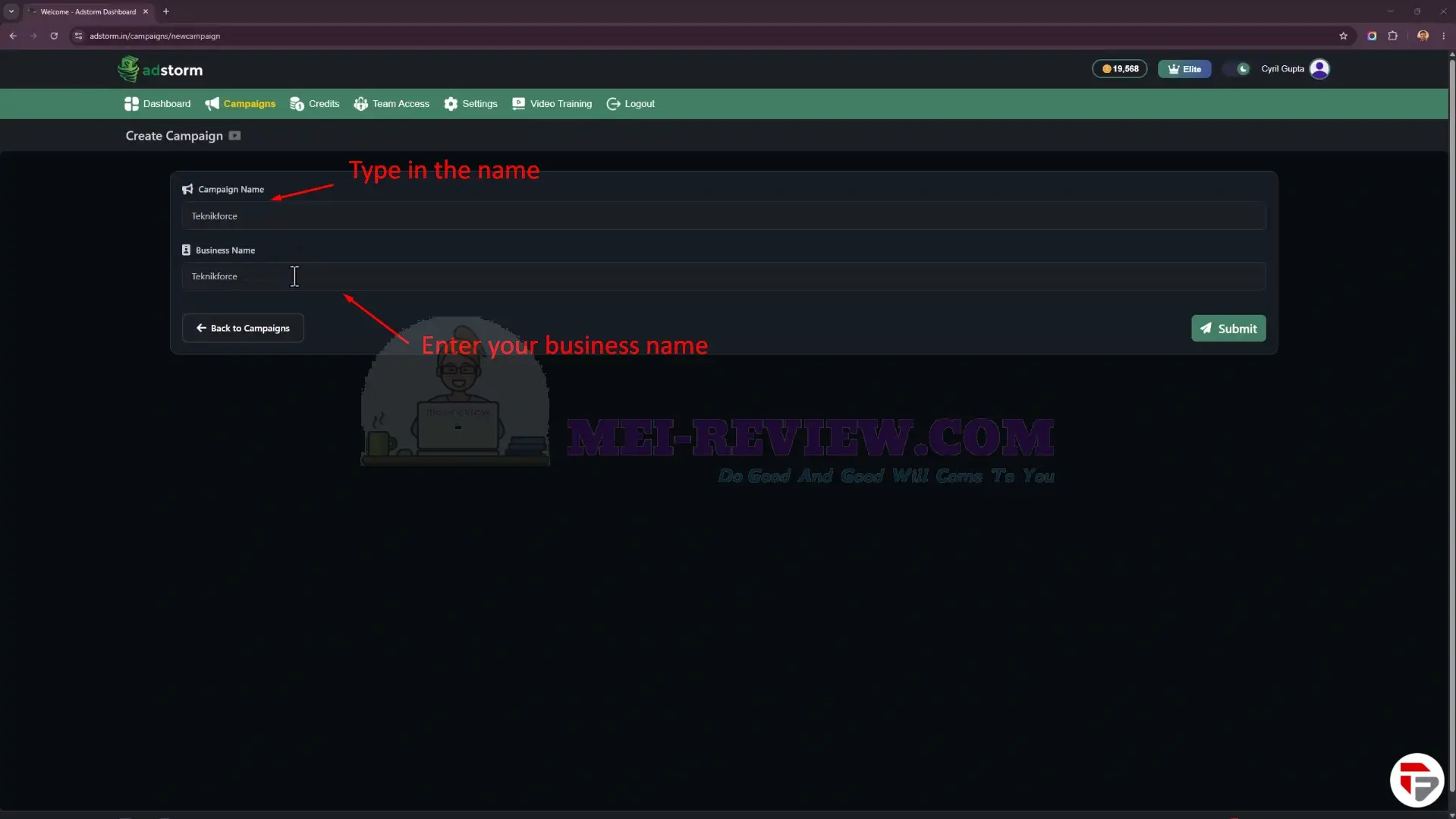Click the Elite crown badge

(x=1184, y=69)
